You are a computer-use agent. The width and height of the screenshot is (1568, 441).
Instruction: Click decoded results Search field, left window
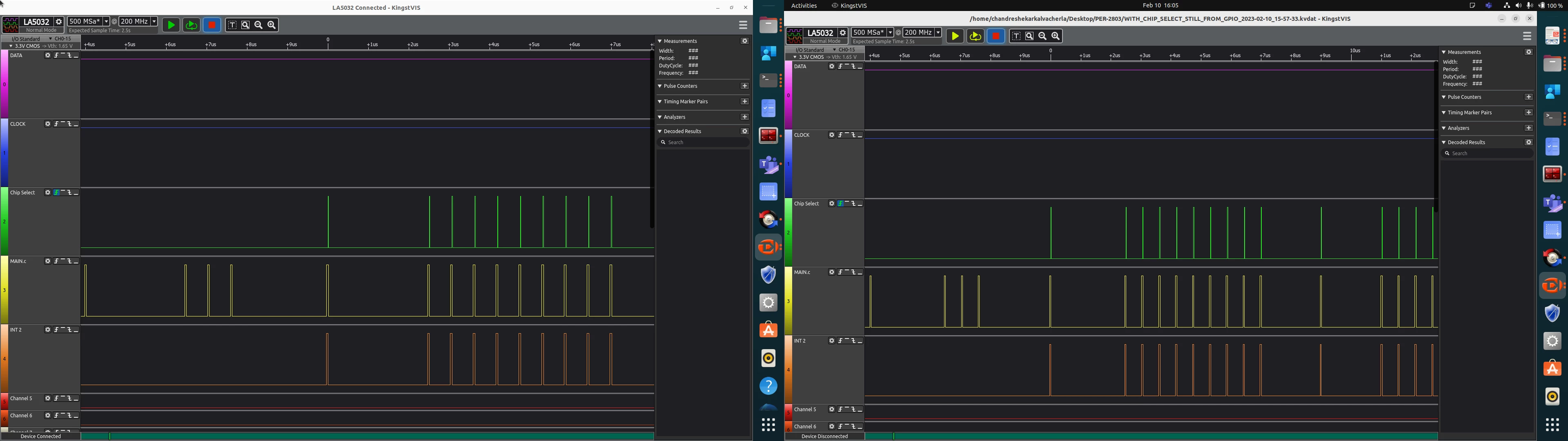tap(703, 143)
